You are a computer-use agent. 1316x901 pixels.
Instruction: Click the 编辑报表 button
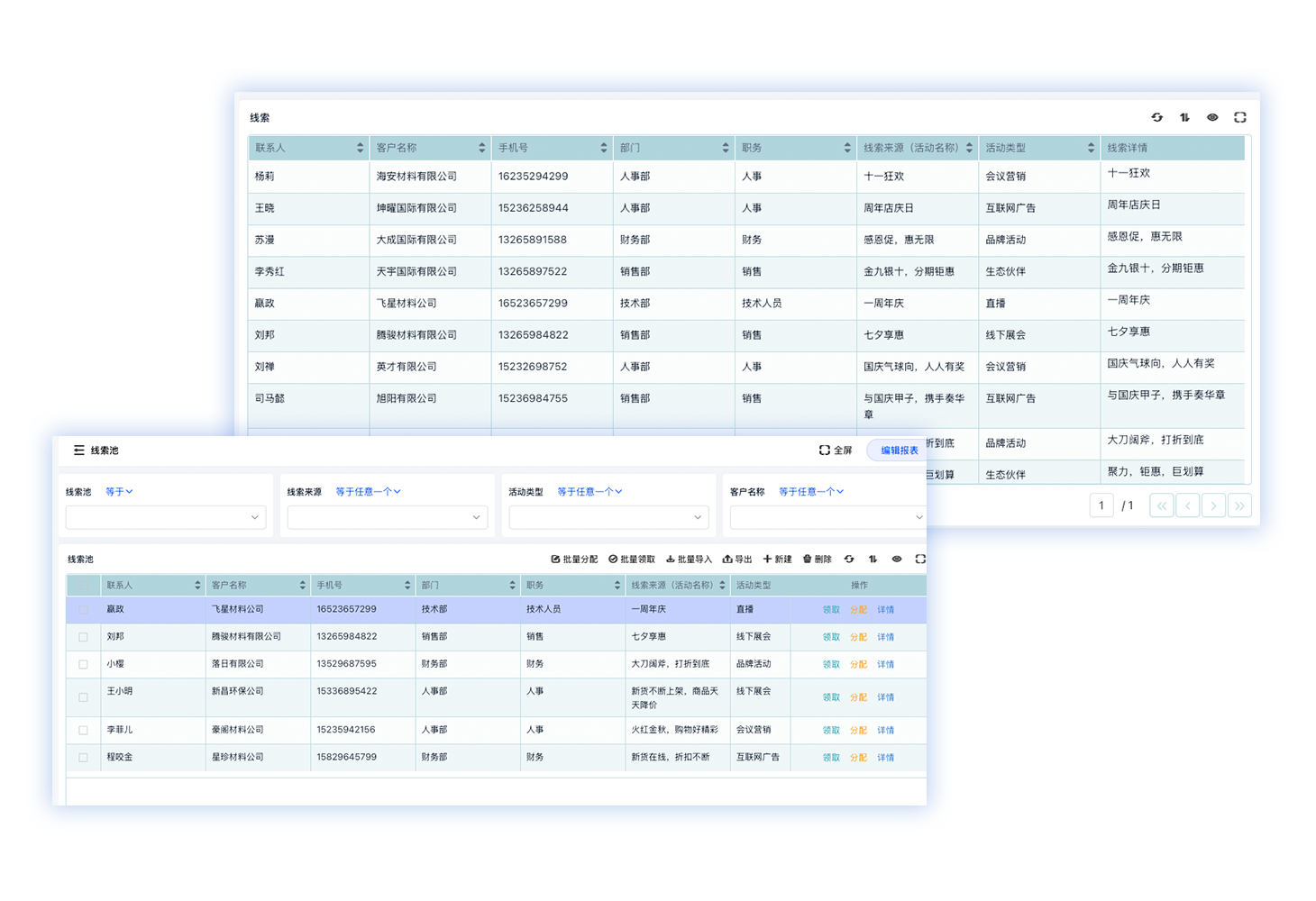coord(899,450)
